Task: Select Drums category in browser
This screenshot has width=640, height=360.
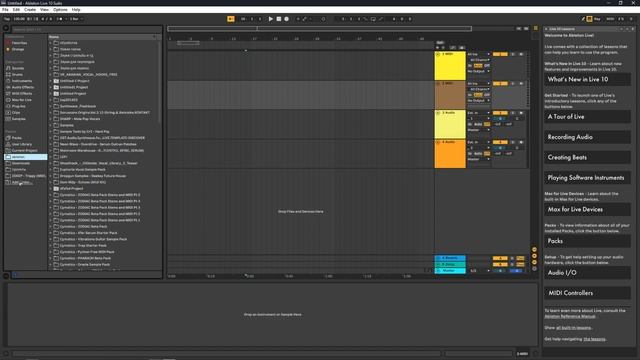Action: [17, 75]
